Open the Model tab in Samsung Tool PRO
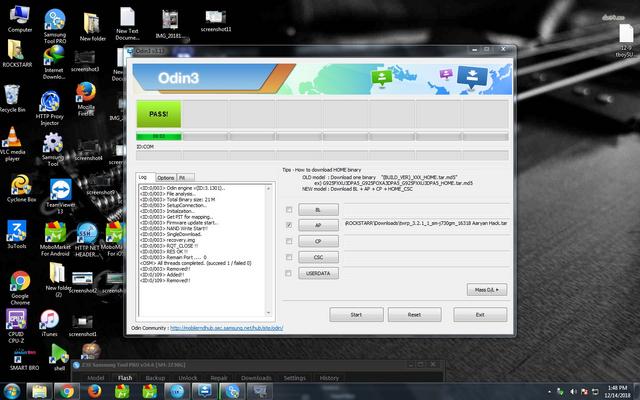This screenshot has width=640, height=400. (x=96, y=378)
